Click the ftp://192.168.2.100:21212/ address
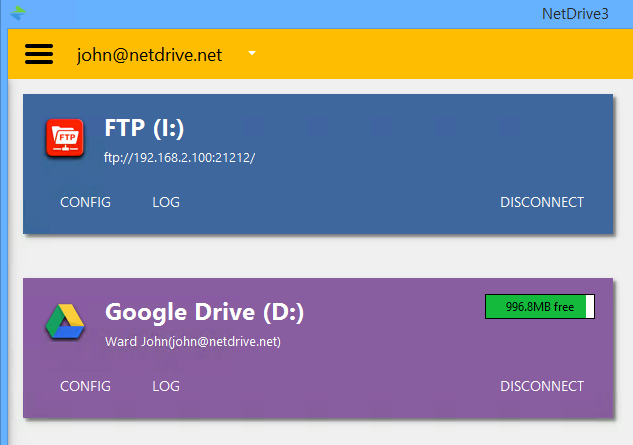 pyautogui.click(x=179, y=157)
